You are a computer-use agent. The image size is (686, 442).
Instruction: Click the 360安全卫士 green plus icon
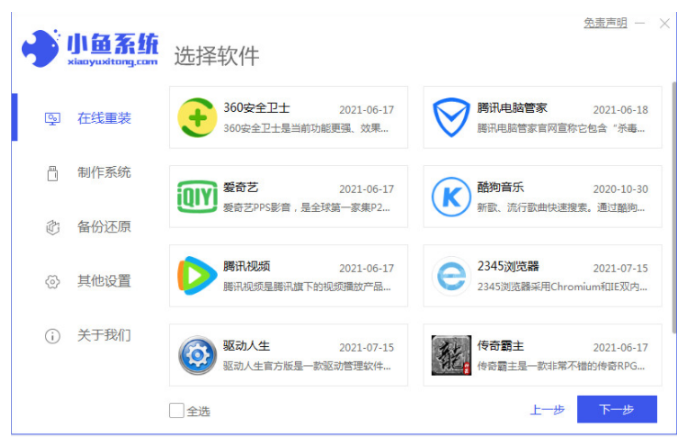(197, 118)
